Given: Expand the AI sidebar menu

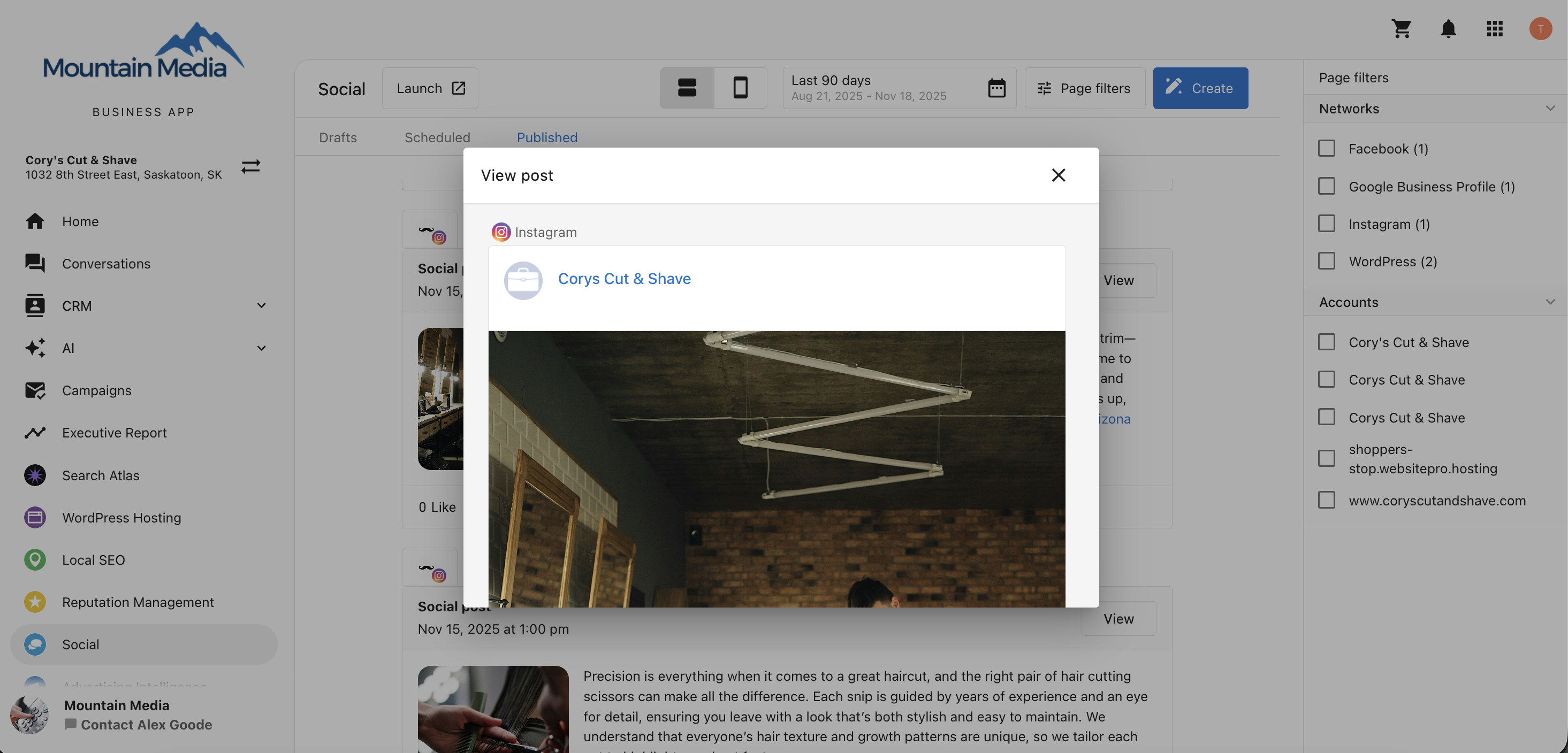Looking at the screenshot, I should coord(261,348).
